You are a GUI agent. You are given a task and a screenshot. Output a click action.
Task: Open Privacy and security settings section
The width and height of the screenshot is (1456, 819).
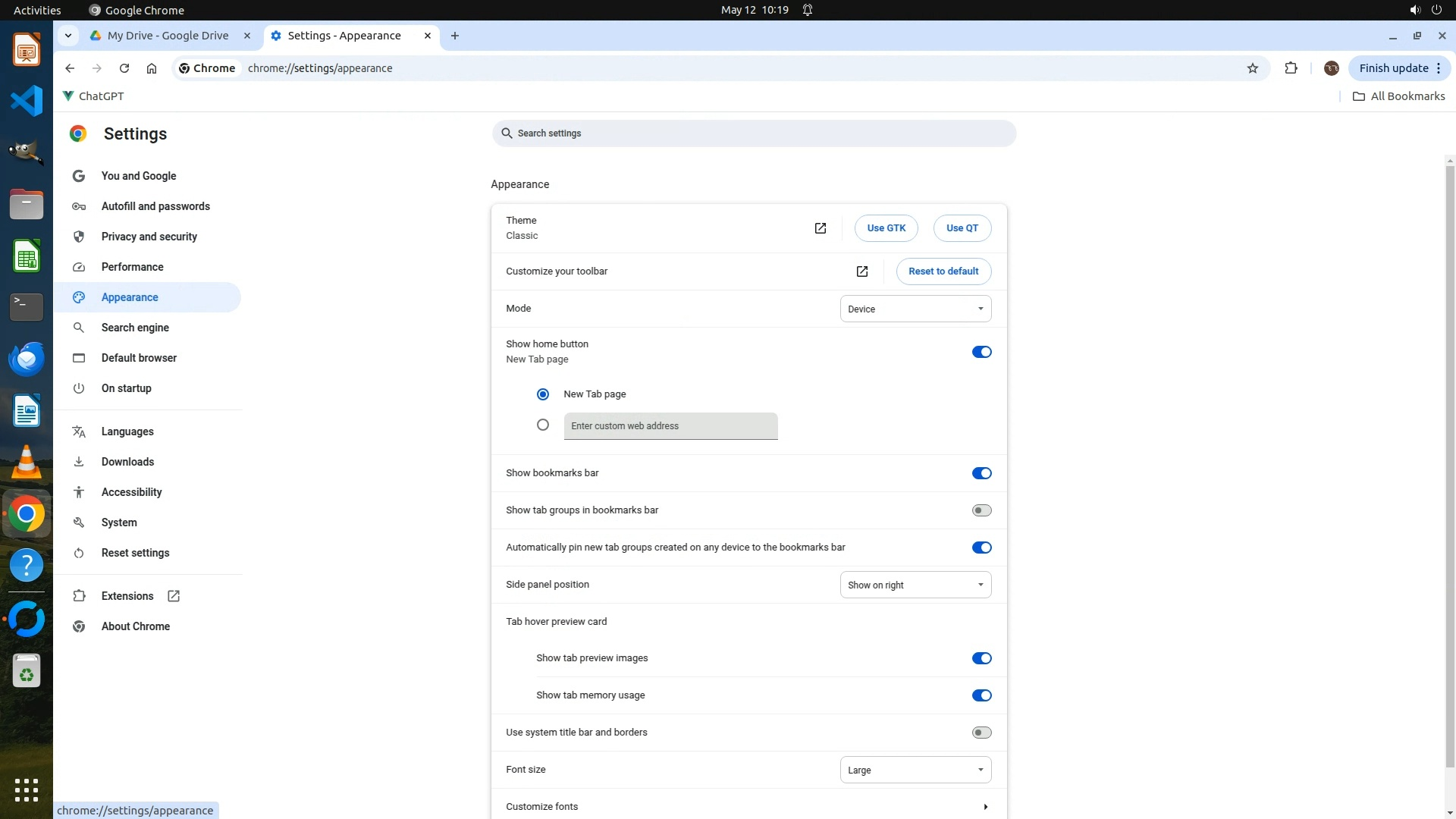click(149, 237)
